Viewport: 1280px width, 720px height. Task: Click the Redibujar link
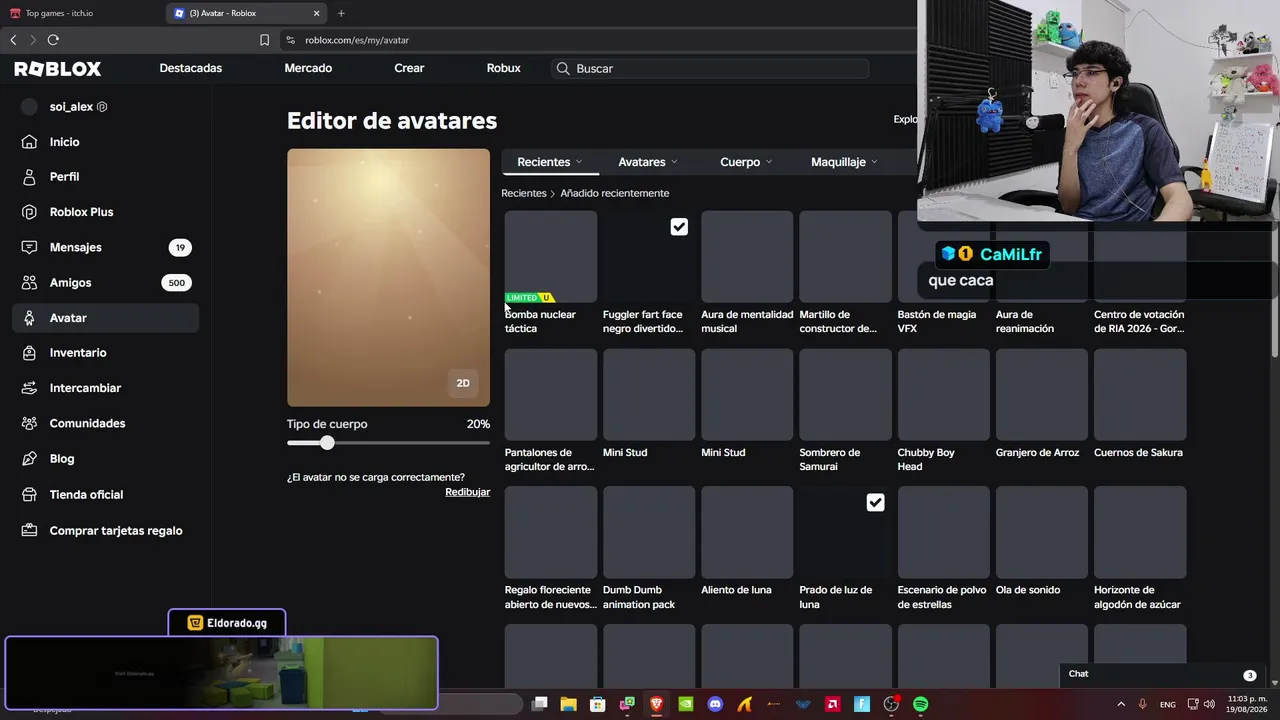(x=467, y=492)
